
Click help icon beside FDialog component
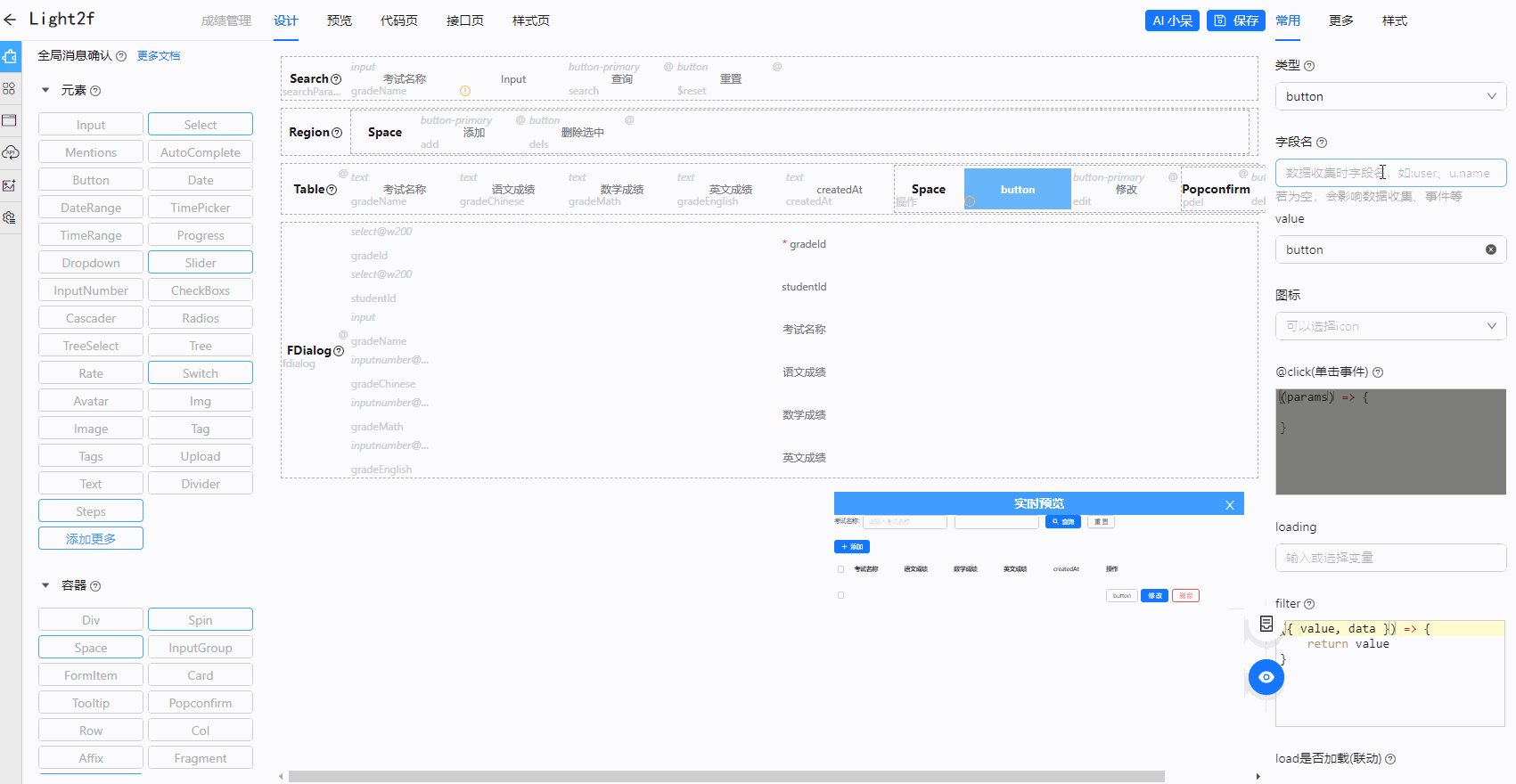pos(339,351)
